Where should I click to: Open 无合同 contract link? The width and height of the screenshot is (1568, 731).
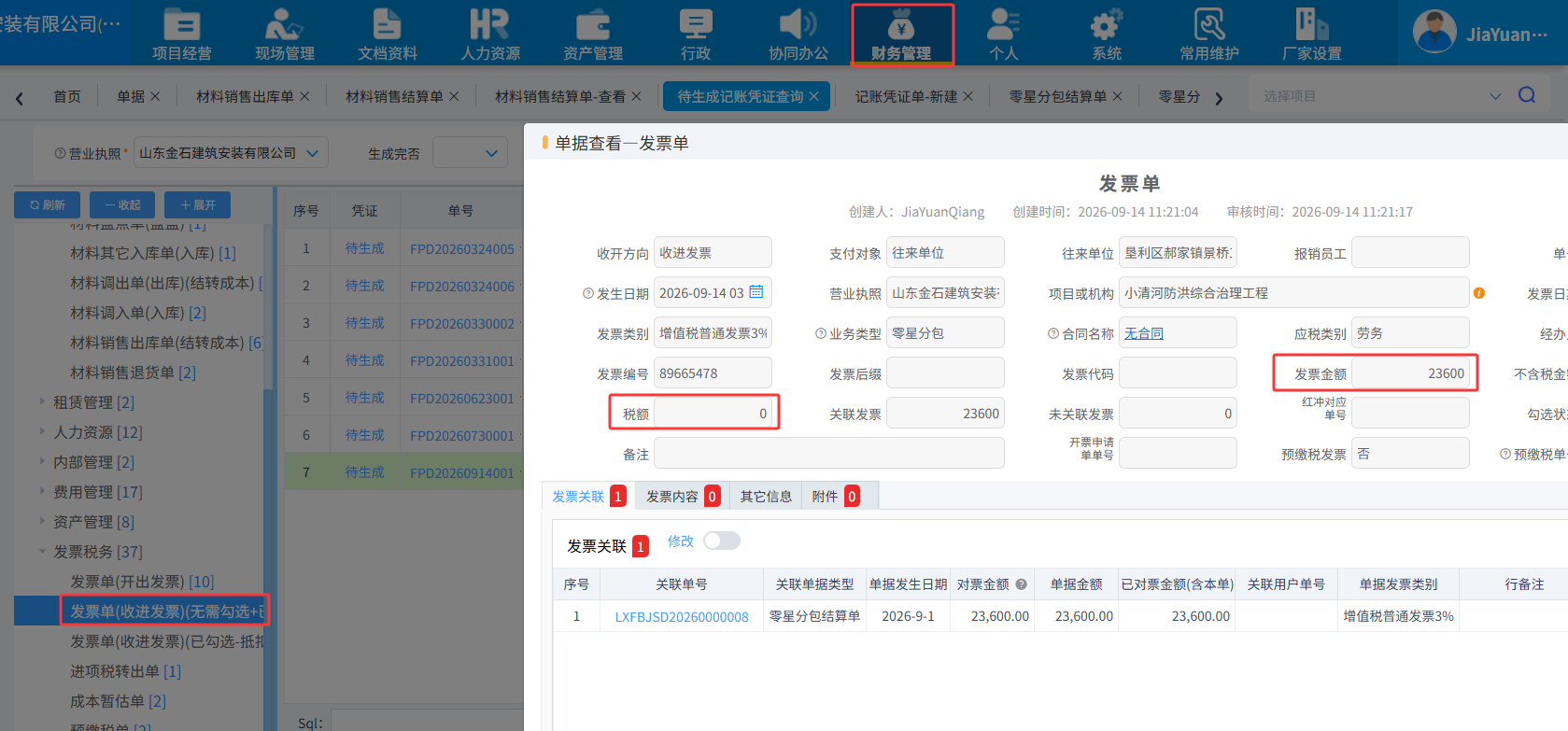pyautogui.click(x=1144, y=333)
